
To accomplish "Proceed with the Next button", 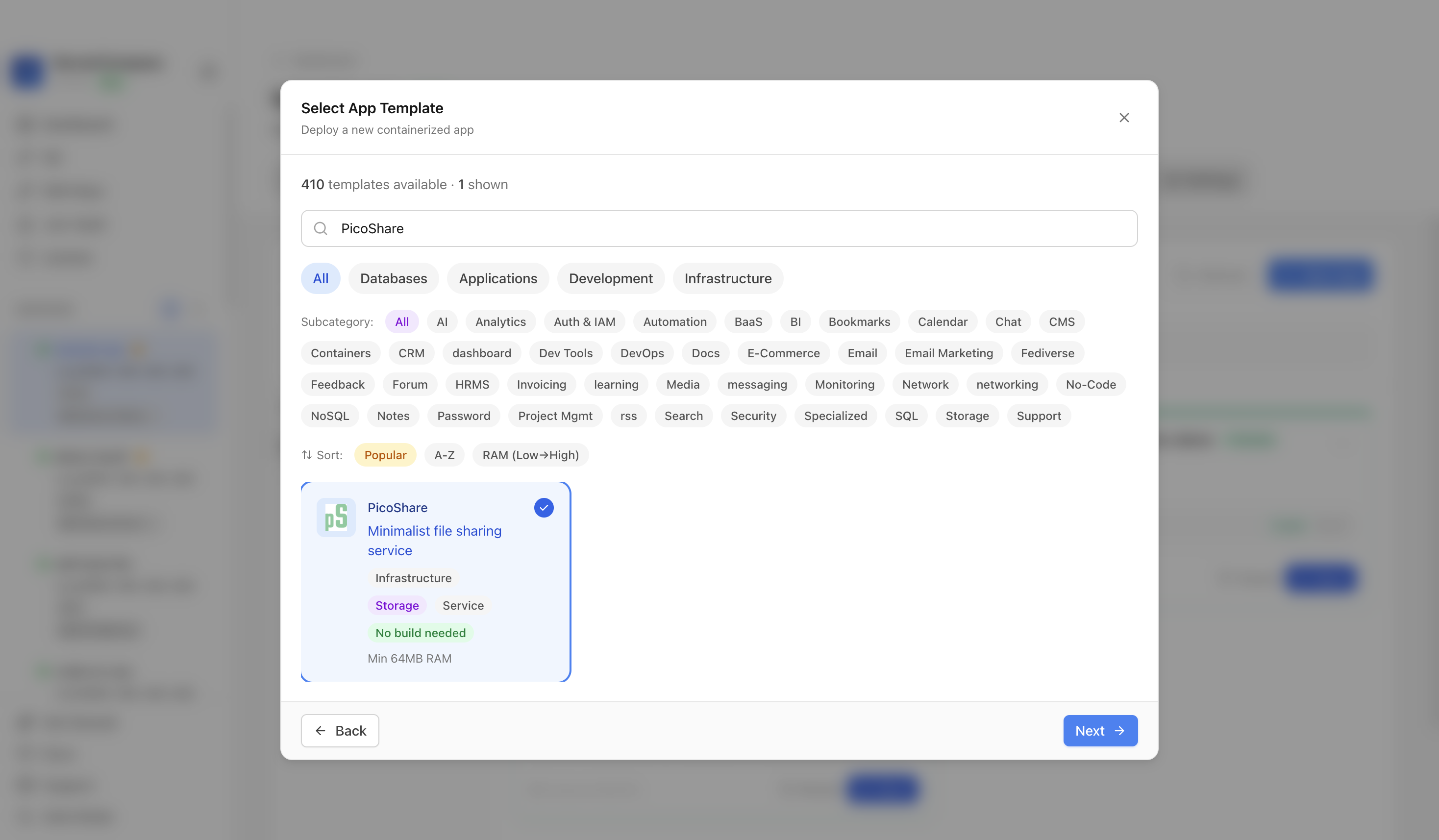I will (x=1100, y=731).
